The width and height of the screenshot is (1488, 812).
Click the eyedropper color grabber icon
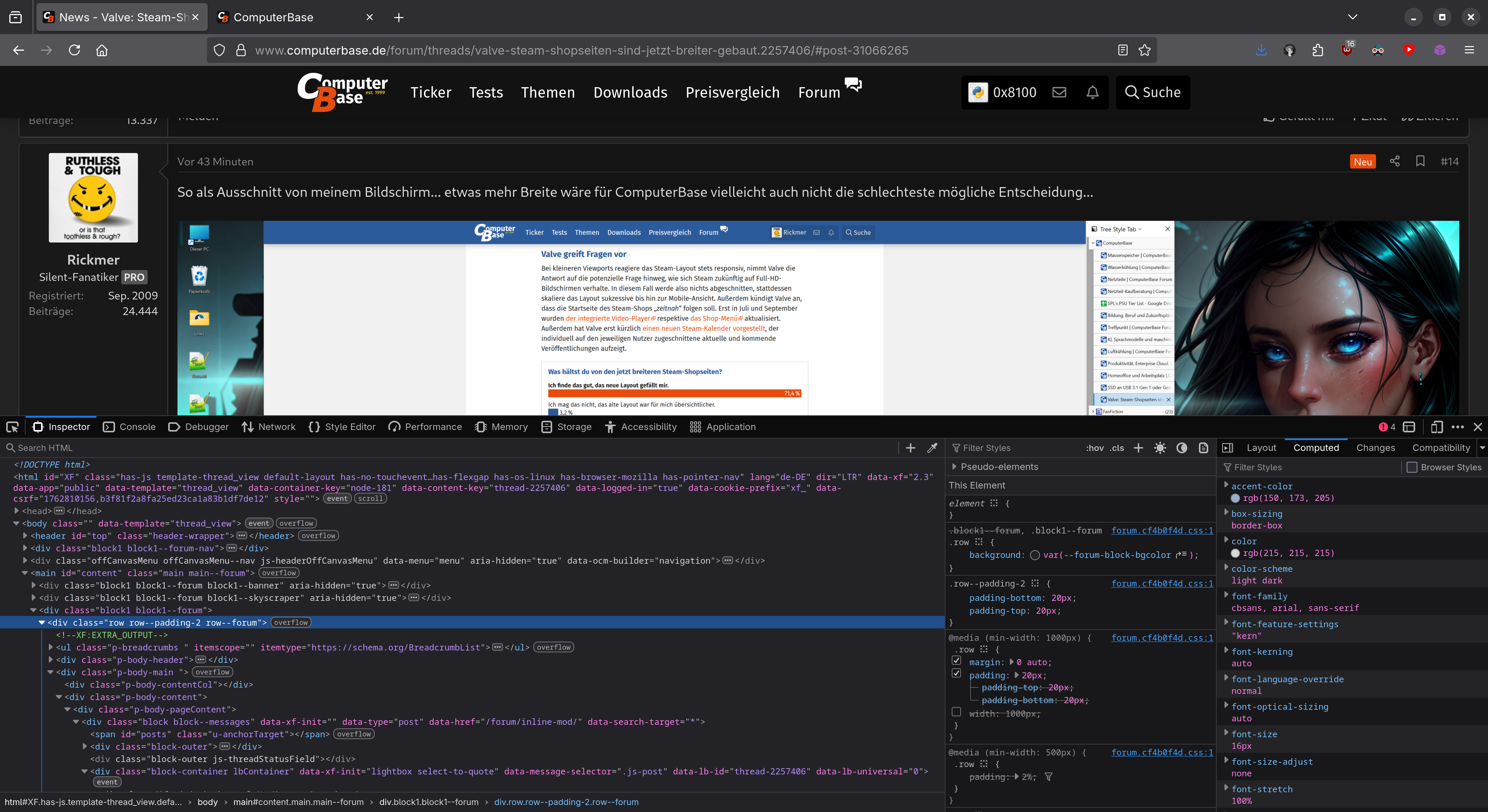click(x=932, y=447)
